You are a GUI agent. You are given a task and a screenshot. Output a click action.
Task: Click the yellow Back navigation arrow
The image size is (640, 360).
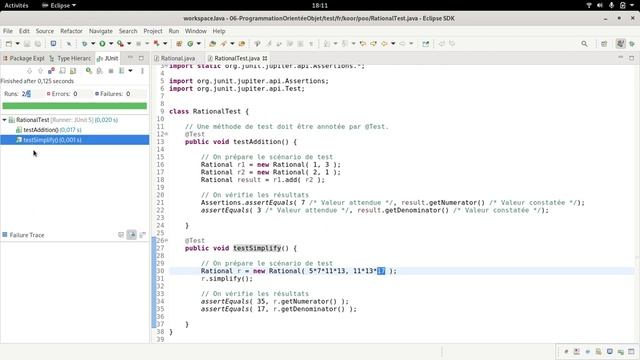(384, 44)
